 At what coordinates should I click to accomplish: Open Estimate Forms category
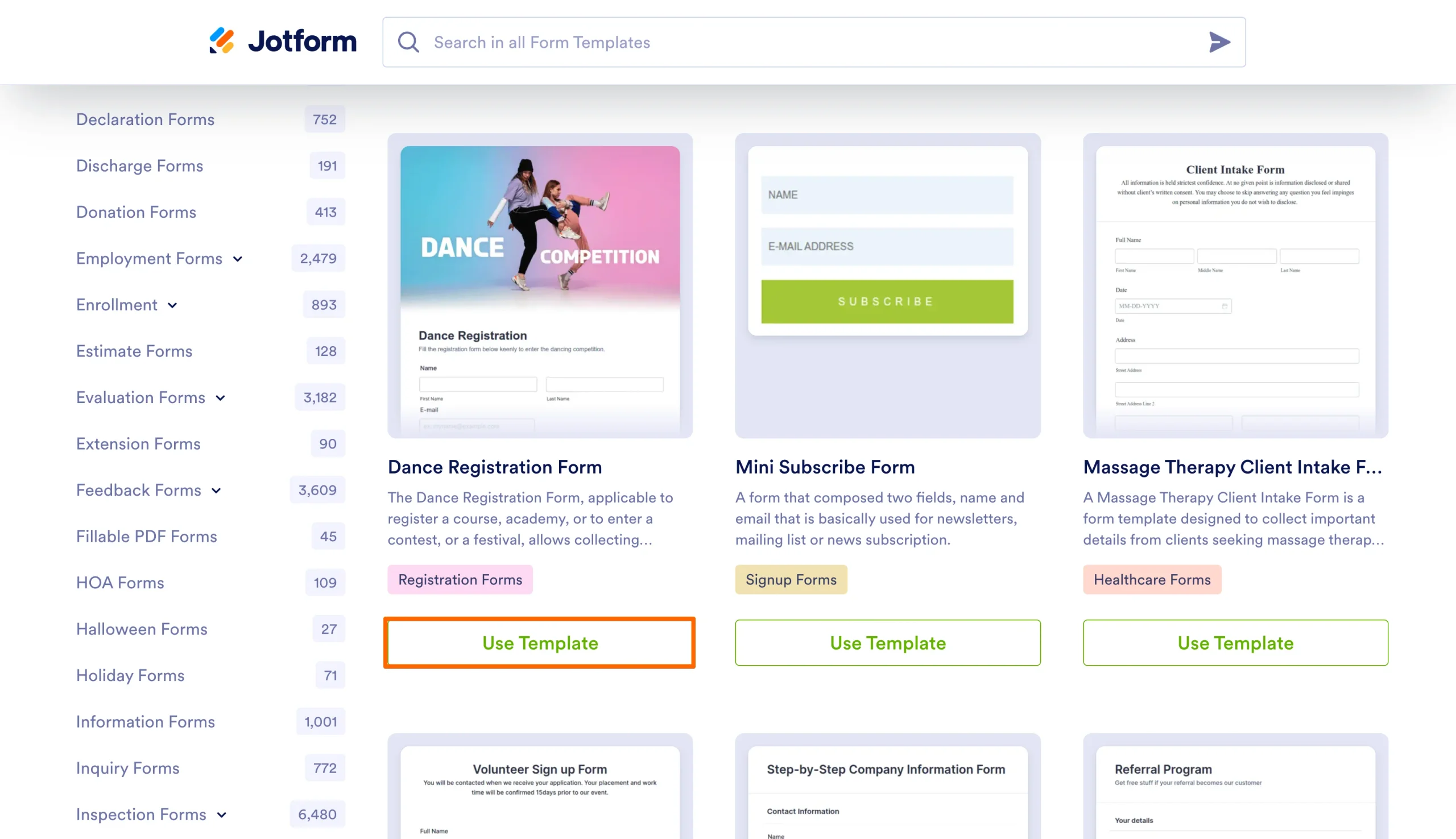coord(134,351)
